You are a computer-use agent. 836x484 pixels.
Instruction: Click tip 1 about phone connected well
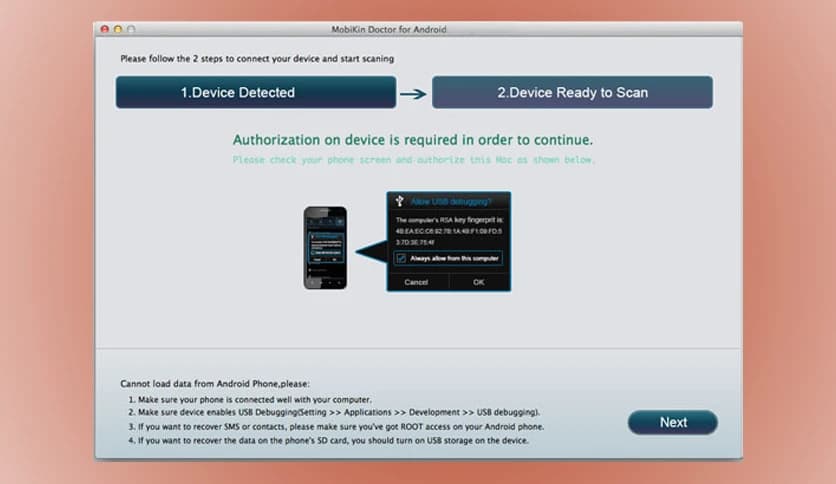250,399
